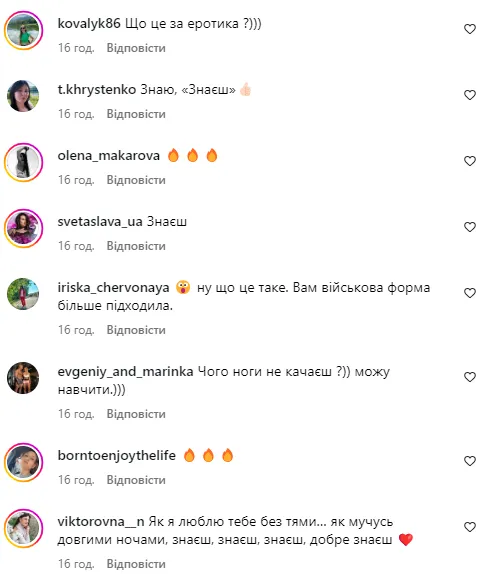Visit evgeniy_and_marinka profile via username
Screen dimensions: 483x574
pyautogui.click(x=125, y=372)
